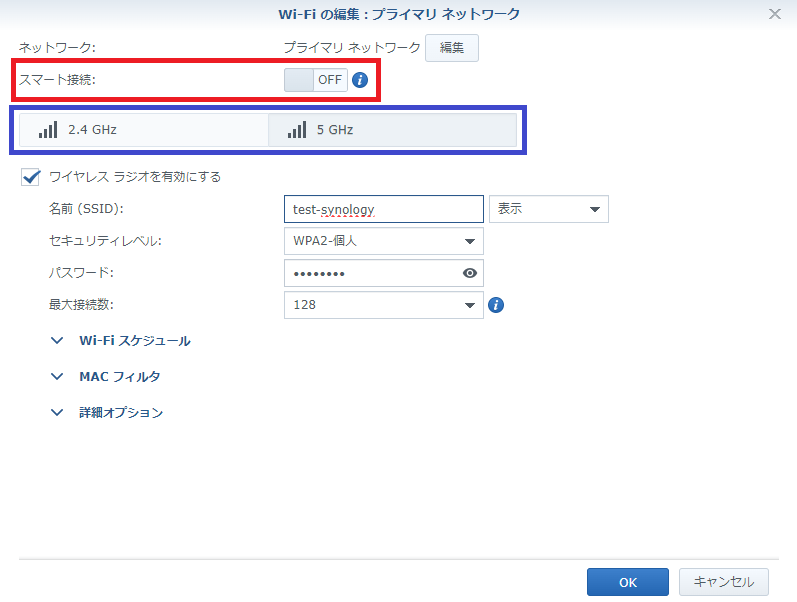797x602 pixels.
Task: Show password using the eye icon
Action: pyautogui.click(x=470, y=273)
